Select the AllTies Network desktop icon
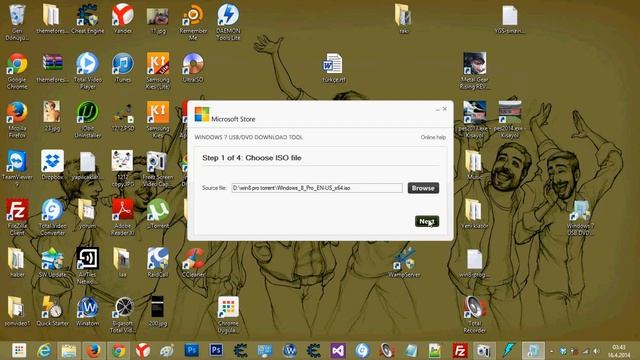This screenshot has height=360, width=640. click(x=87, y=266)
